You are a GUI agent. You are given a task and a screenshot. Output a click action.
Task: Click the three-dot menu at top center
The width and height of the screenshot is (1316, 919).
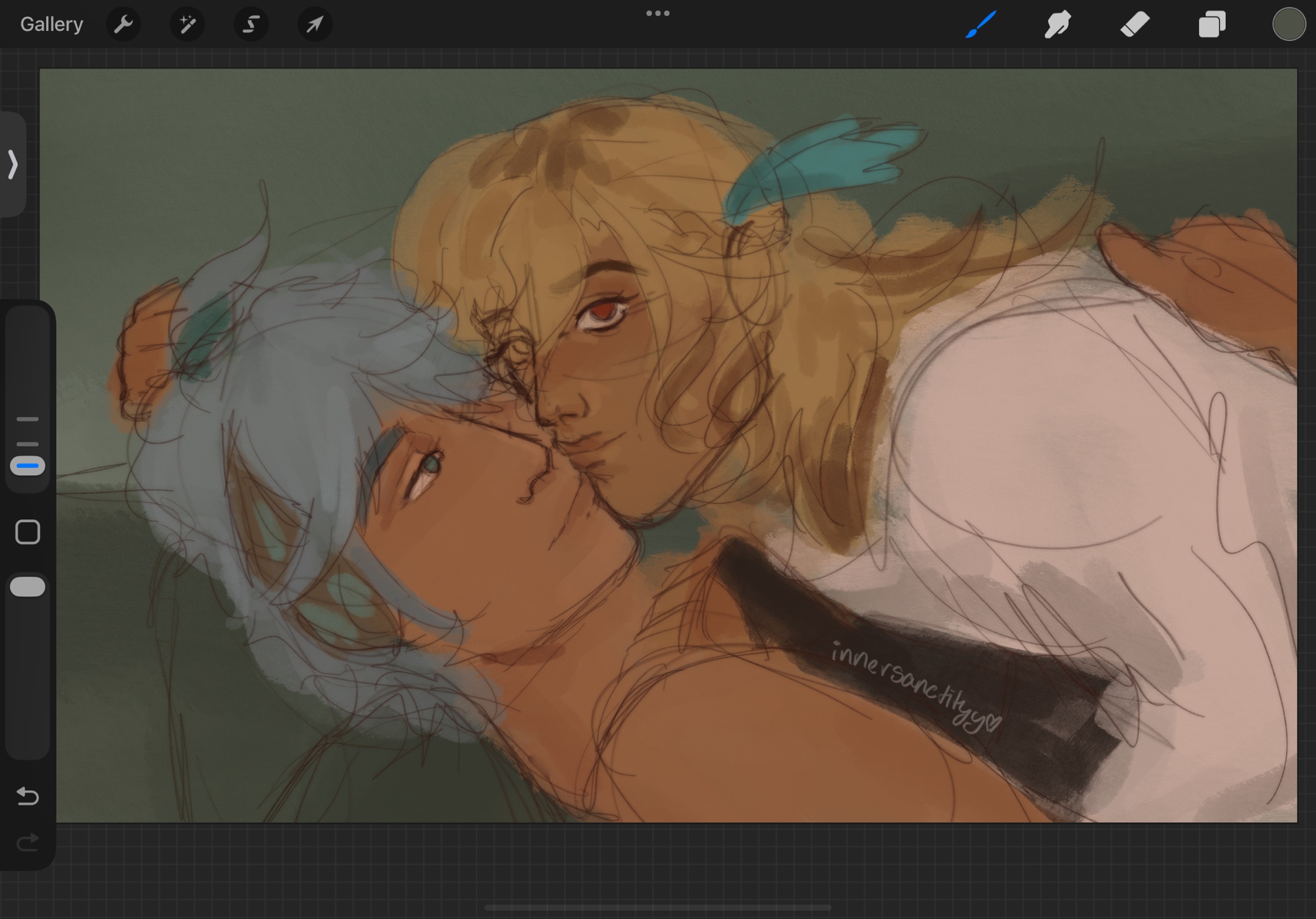tap(657, 13)
